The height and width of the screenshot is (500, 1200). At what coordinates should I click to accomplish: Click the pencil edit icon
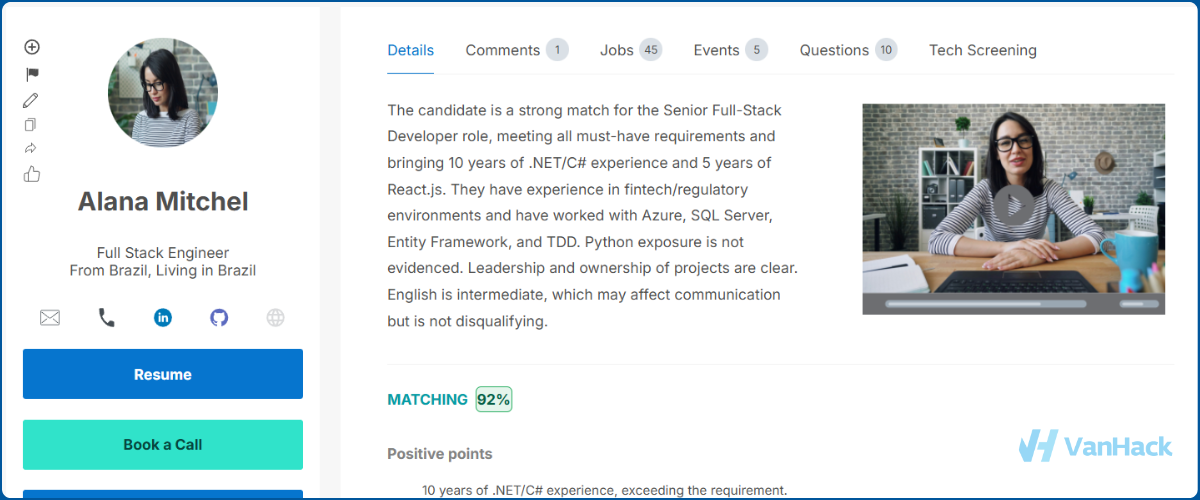[31, 100]
